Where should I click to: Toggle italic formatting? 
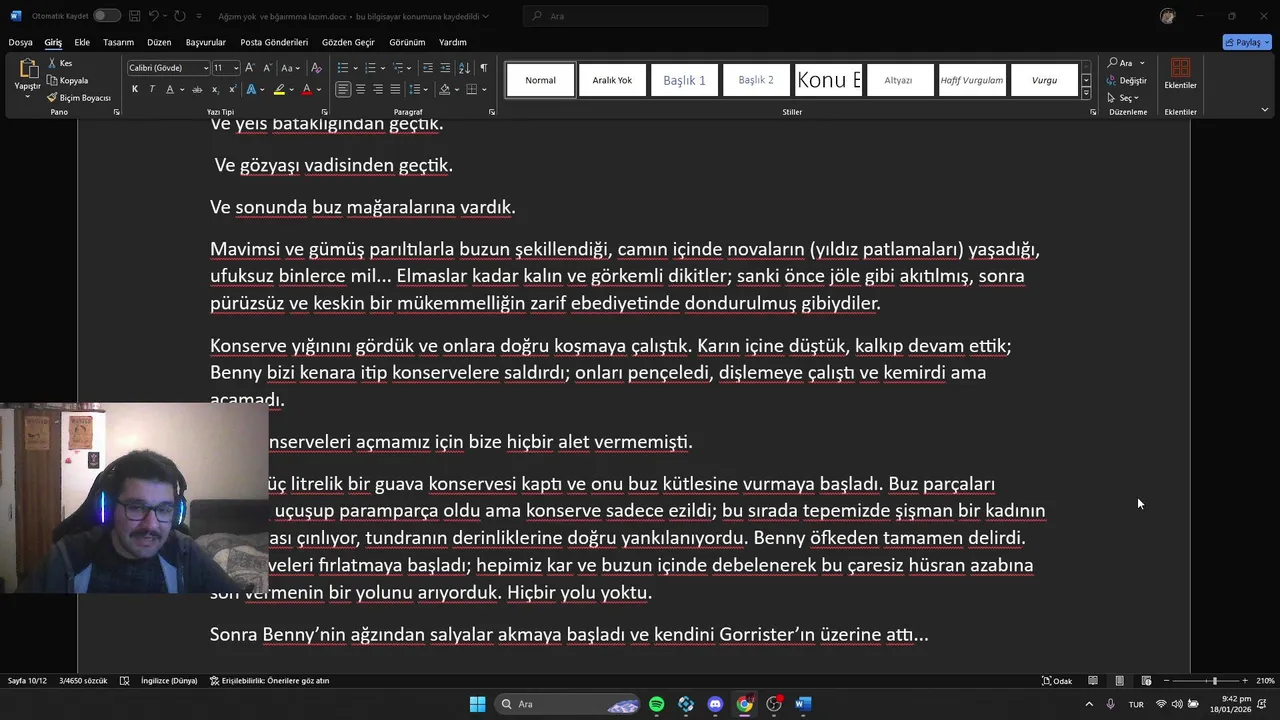point(152,89)
